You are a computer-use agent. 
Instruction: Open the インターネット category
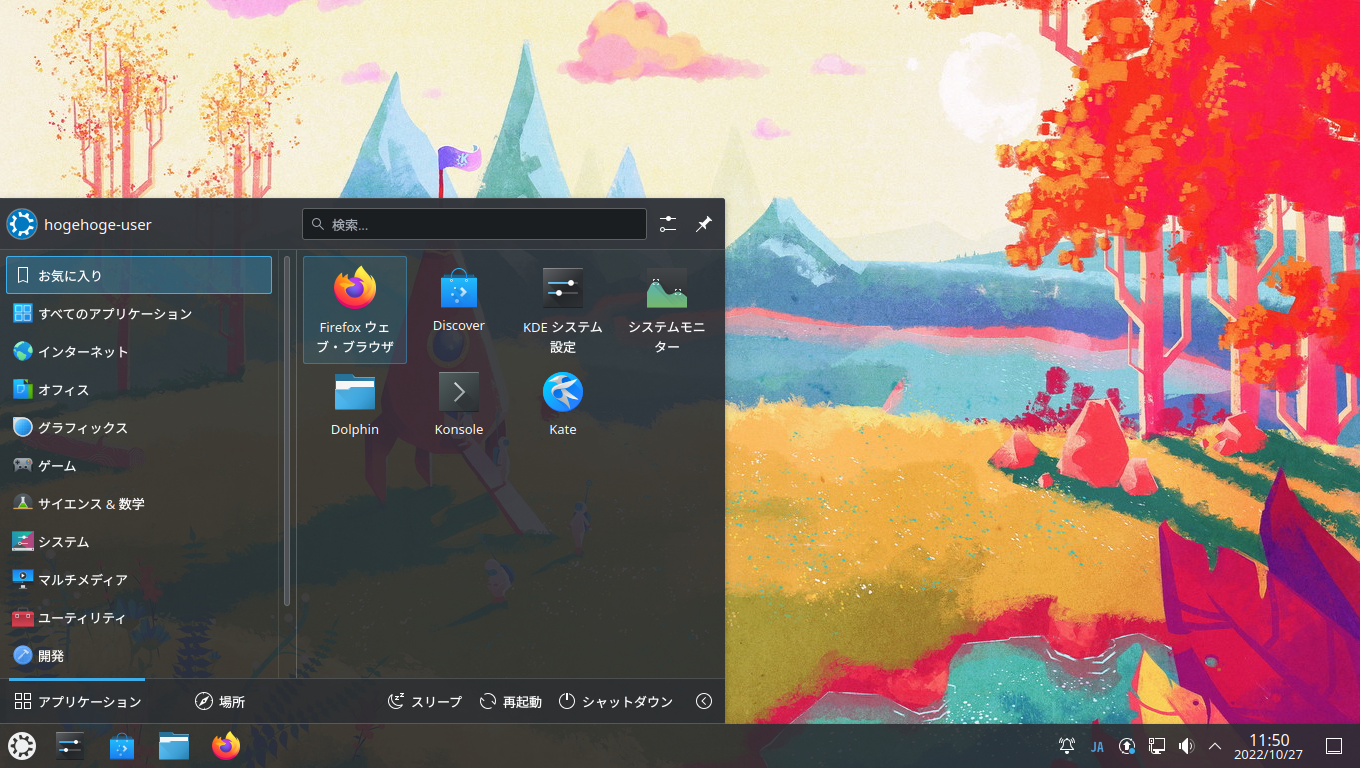pos(139,351)
